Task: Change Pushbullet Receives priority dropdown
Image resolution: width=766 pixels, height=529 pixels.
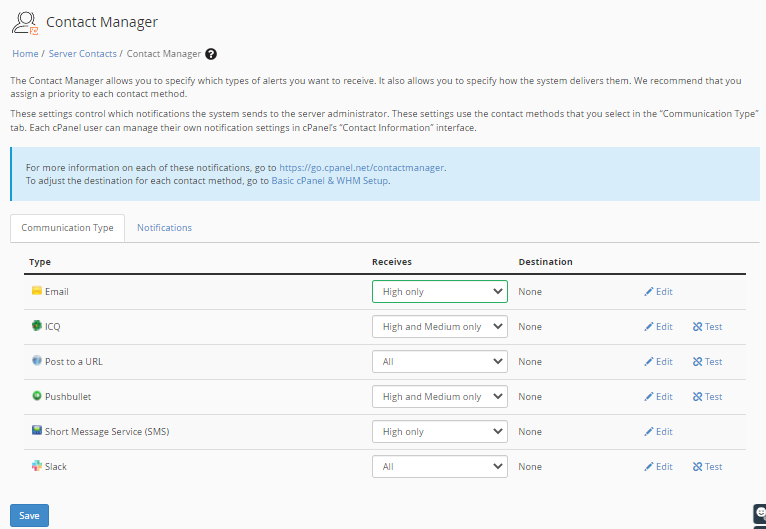Action: 439,397
